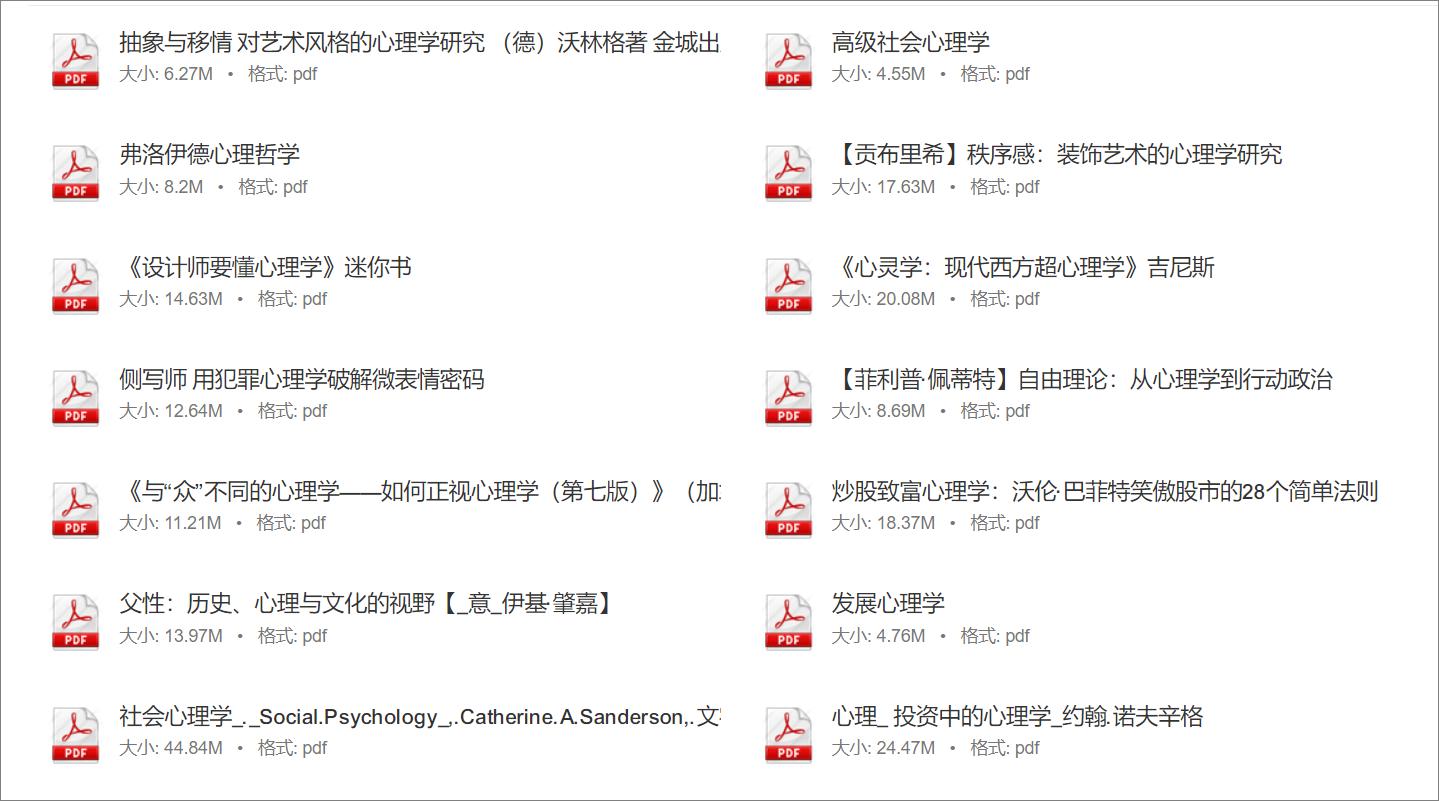Click the PDF icon beside 父性：历史、心理与文化的视野
The width and height of the screenshot is (1439, 801).
point(74,621)
